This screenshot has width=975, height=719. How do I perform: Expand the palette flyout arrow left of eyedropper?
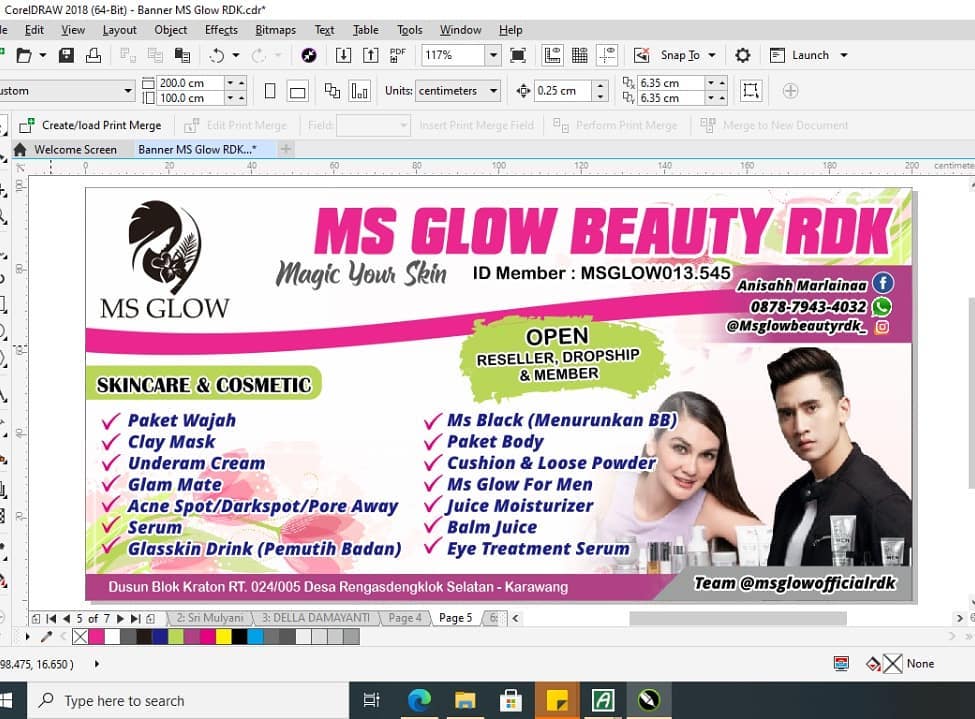27,636
